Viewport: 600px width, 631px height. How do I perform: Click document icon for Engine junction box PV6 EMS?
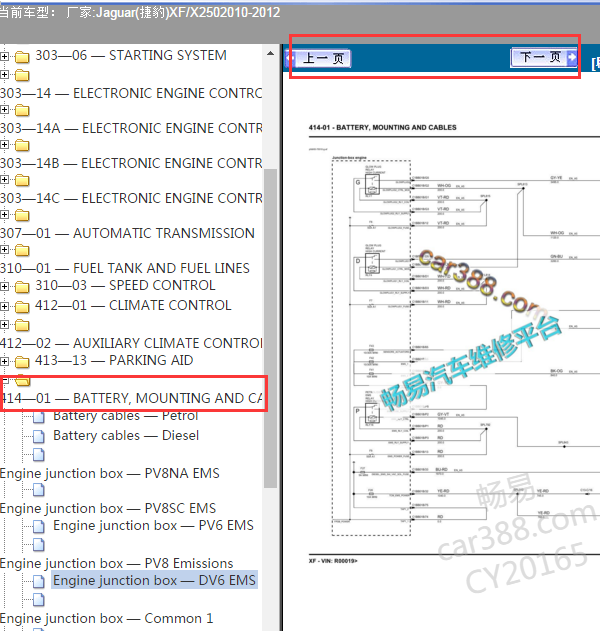tap(39, 526)
